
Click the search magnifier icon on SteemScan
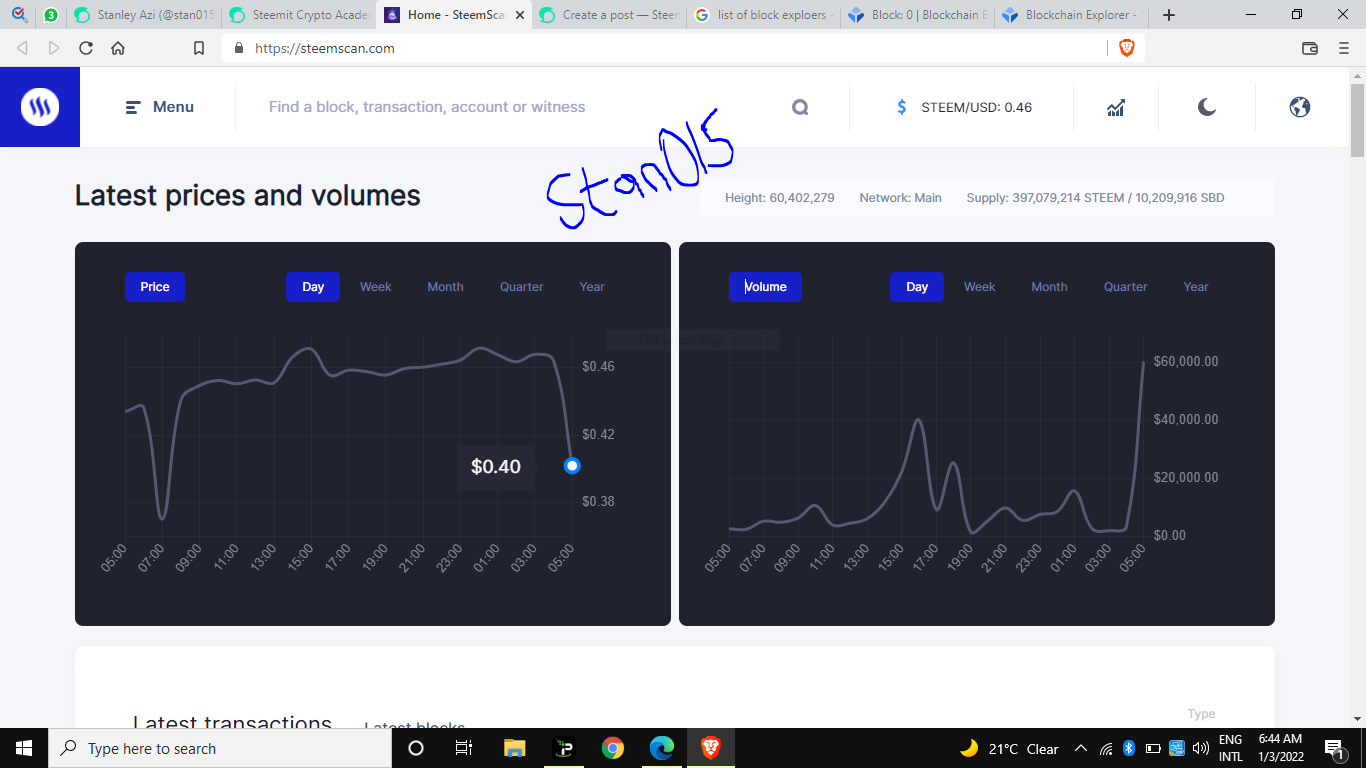pyautogui.click(x=800, y=107)
